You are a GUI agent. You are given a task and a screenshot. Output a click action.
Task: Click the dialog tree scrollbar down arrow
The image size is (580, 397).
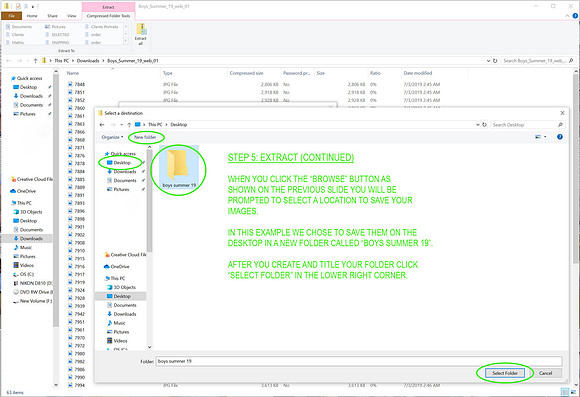[x=149, y=347]
